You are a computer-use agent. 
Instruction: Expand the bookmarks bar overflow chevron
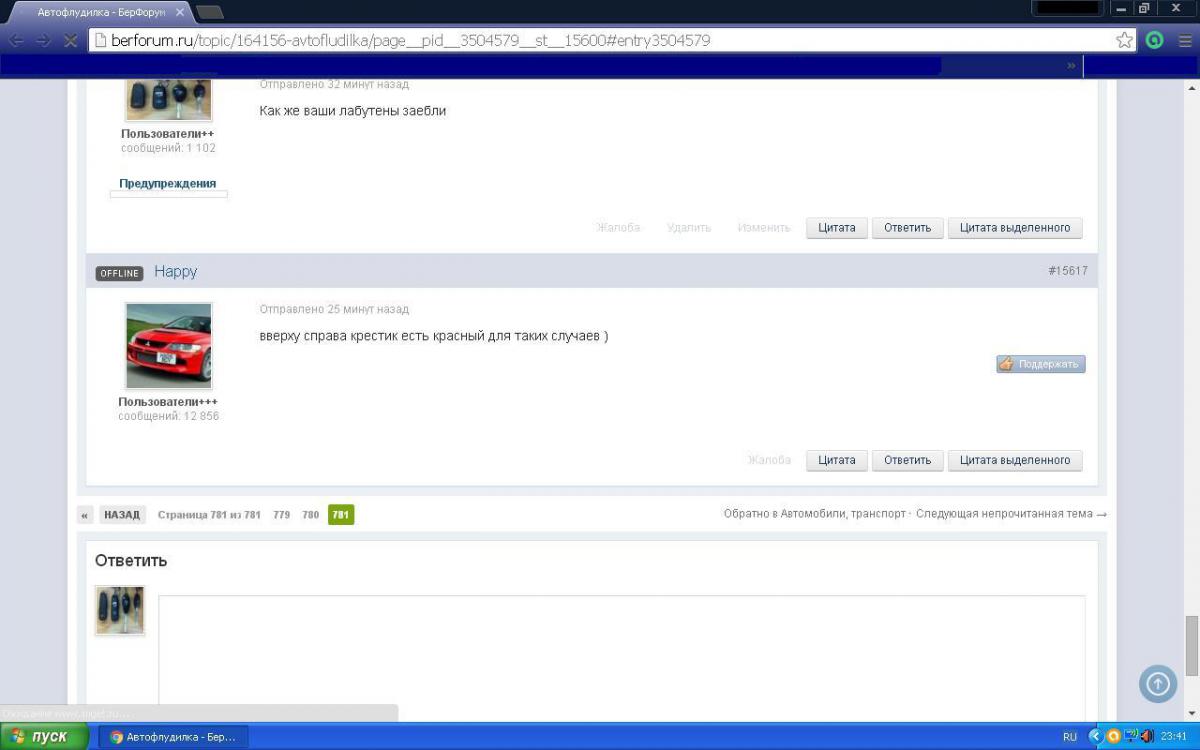click(1071, 66)
